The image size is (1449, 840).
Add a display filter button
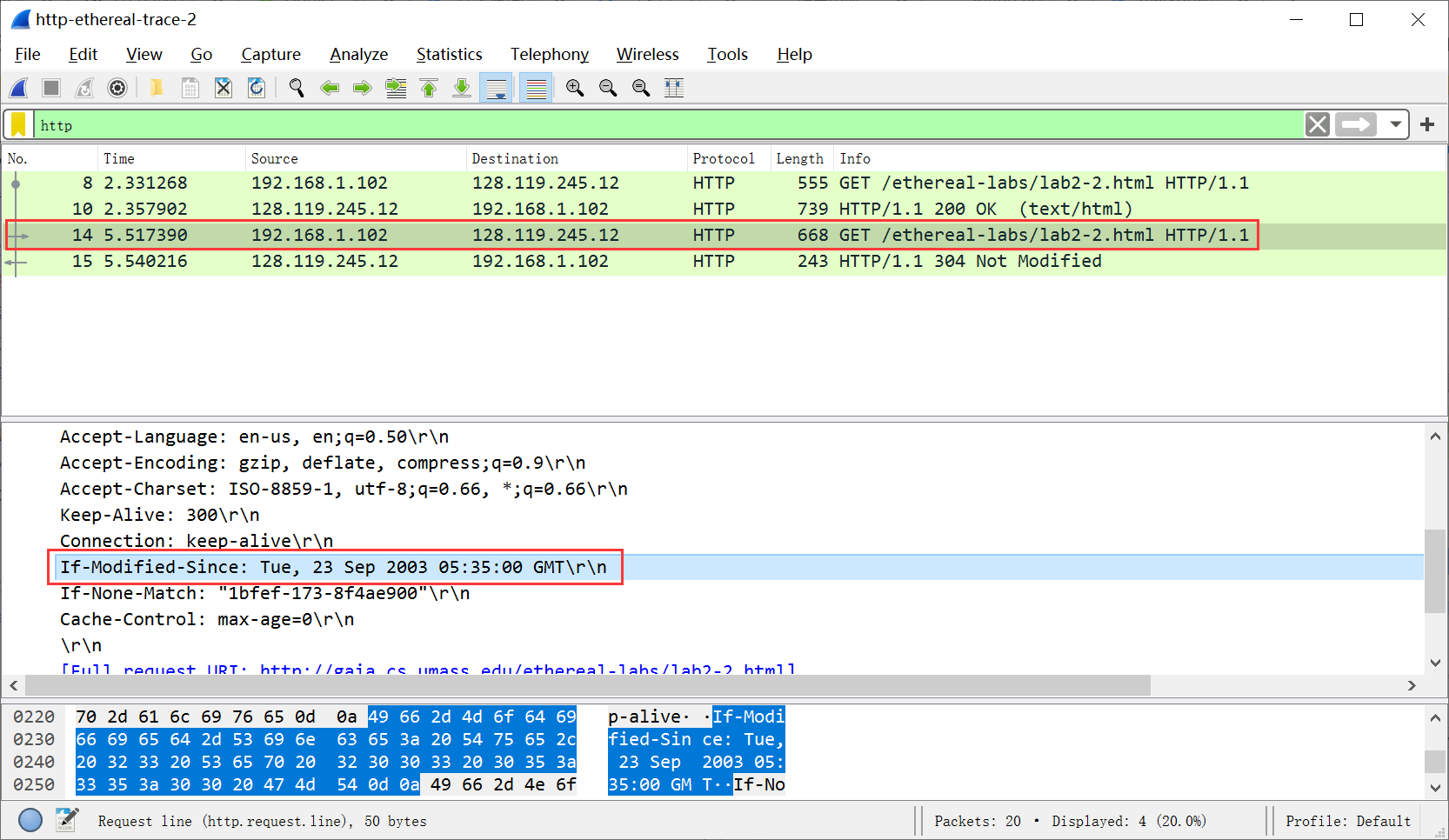[x=1427, y=125]
